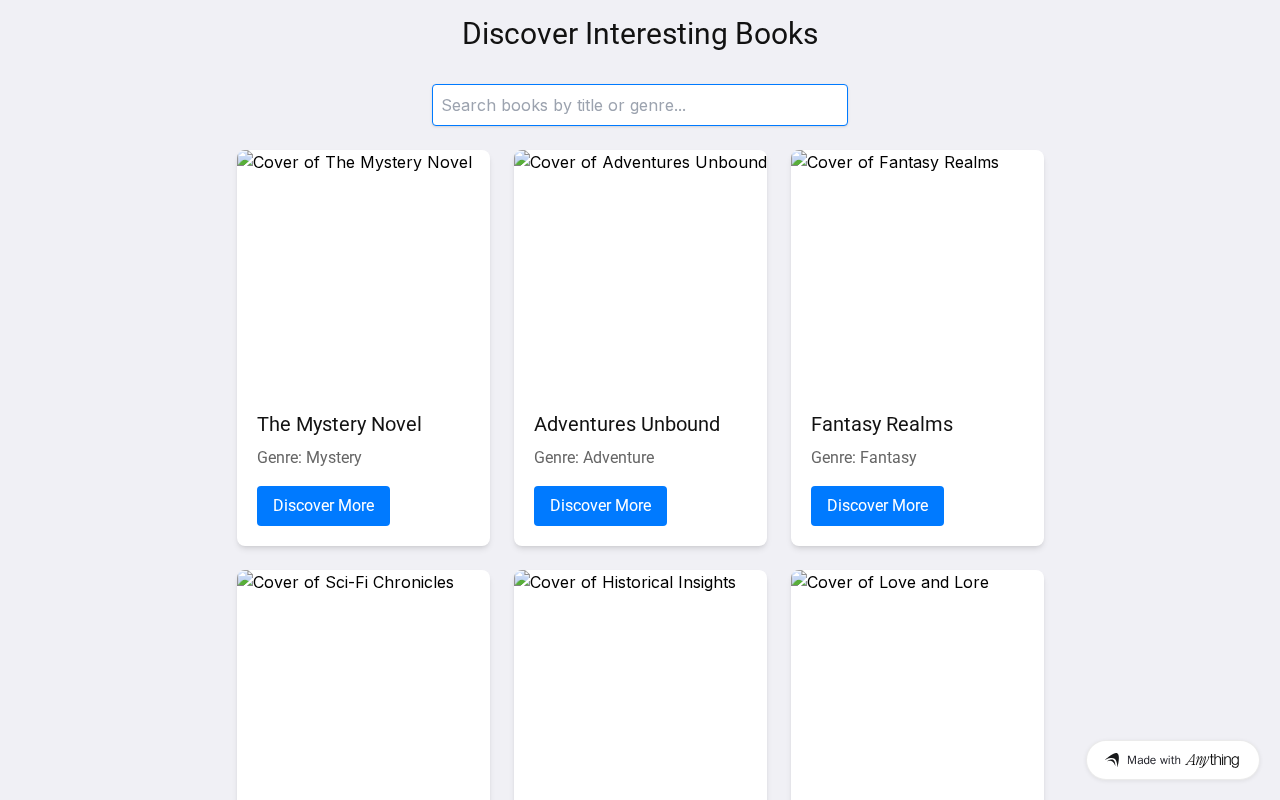Click the Genre: Fantasy label
1280x800 pixels.
(x=864, y=458)
